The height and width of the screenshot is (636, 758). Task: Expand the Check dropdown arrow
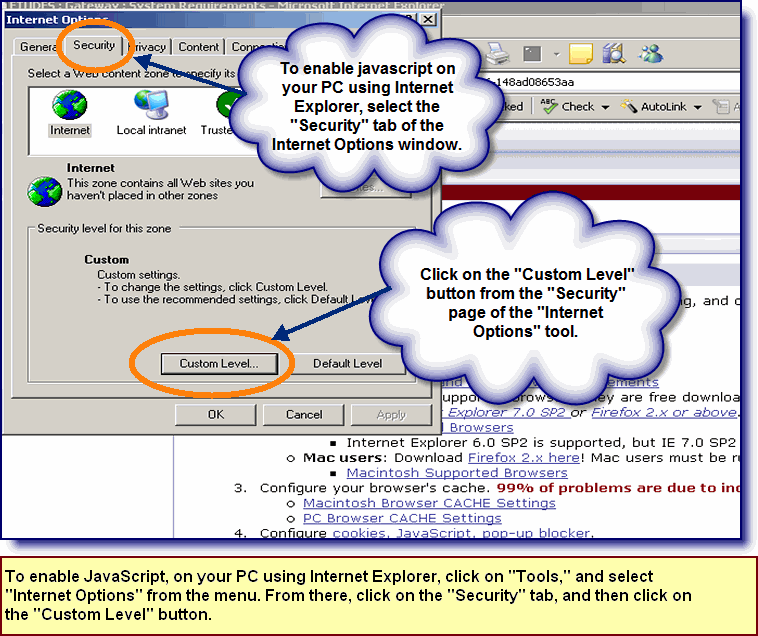click(605, 107)
